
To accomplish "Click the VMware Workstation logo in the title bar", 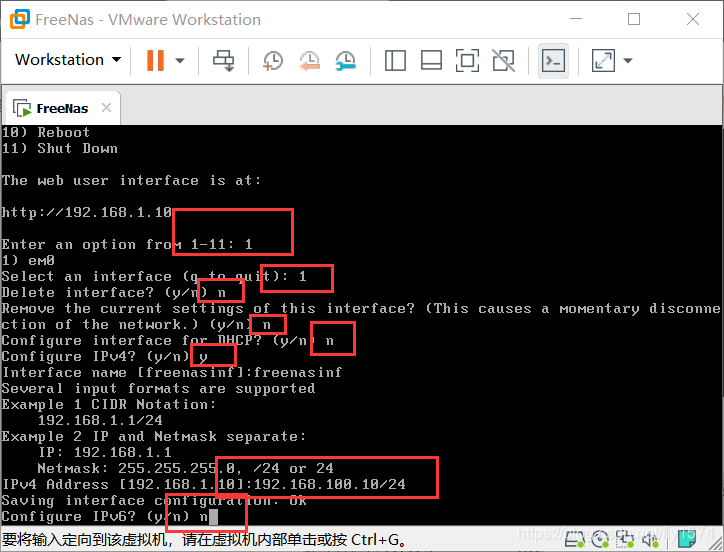I will pyautogui.click(x=20, y=19).
